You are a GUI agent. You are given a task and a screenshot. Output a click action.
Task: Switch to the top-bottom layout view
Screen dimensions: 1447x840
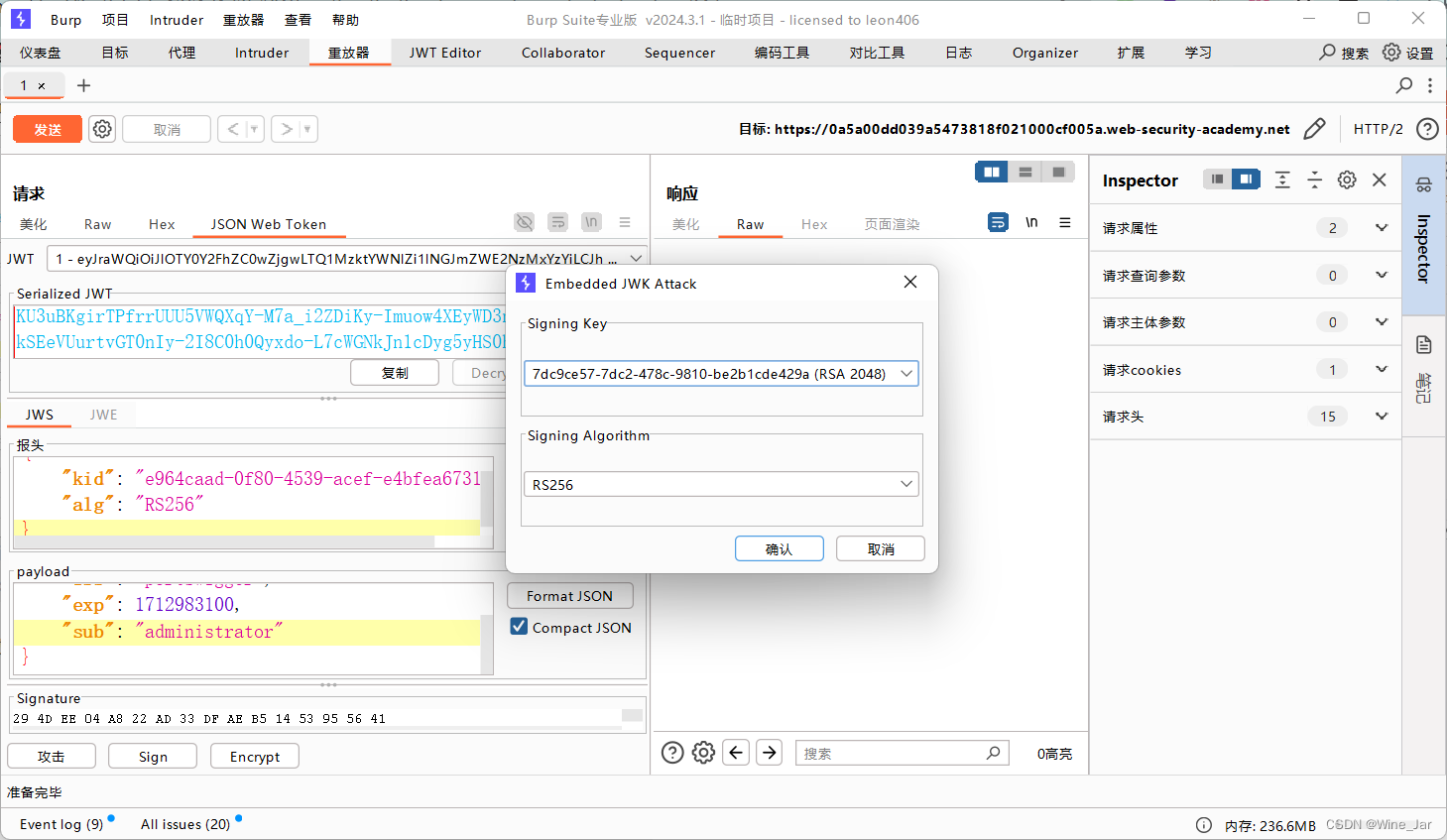click(1025, 172)
